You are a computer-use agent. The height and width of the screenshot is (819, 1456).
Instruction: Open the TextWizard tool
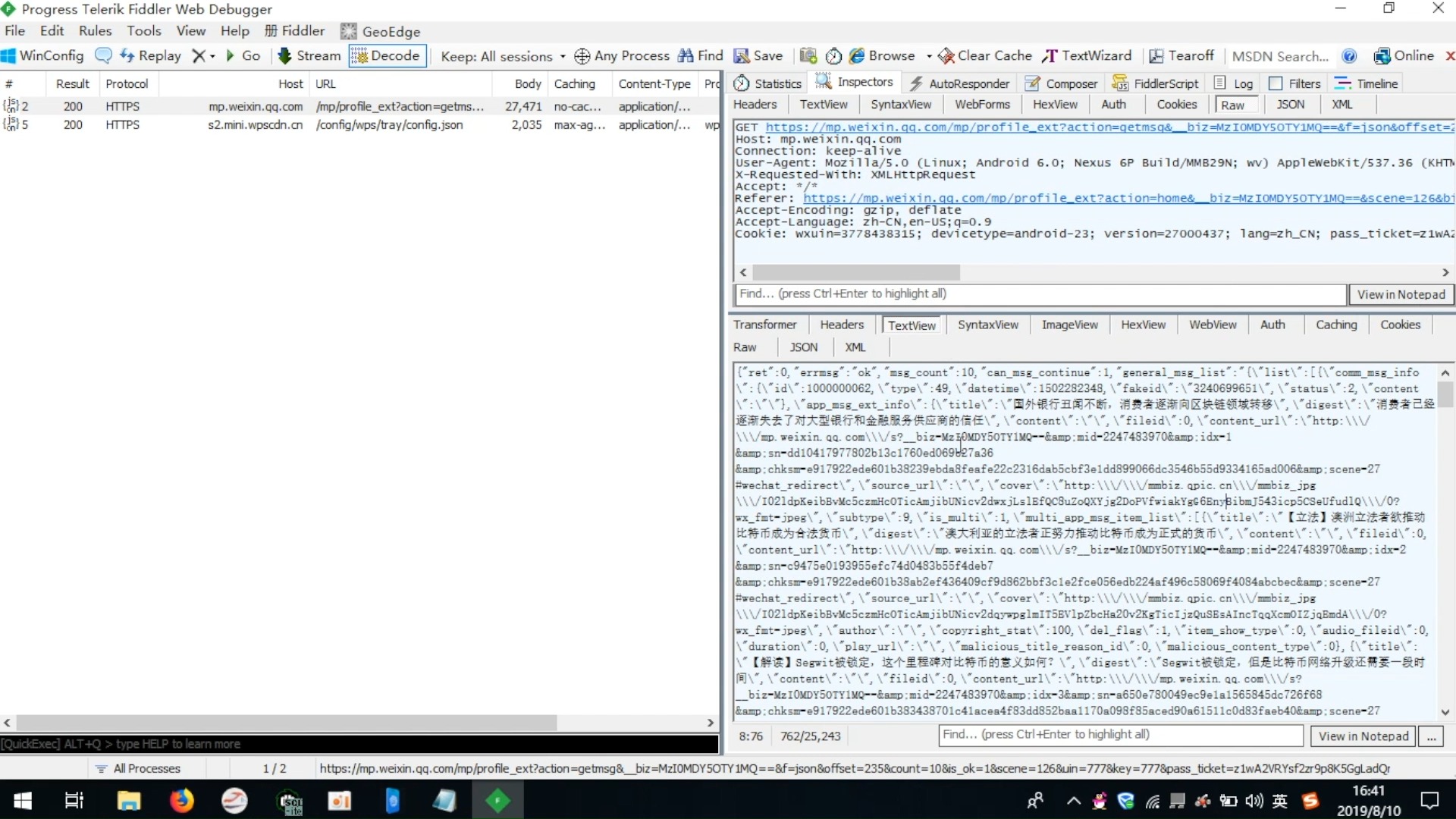coord(1087,55)
